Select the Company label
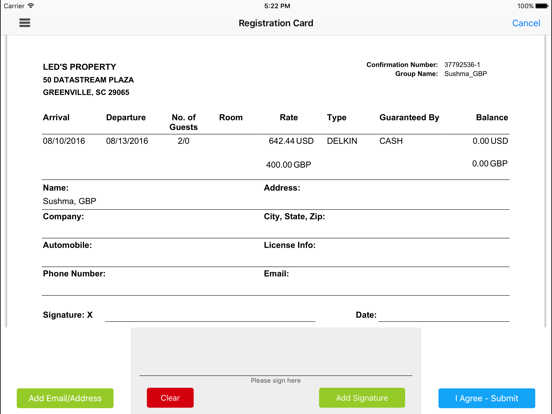The width and height of the screenshot is (552, 414). coord(63,217)
